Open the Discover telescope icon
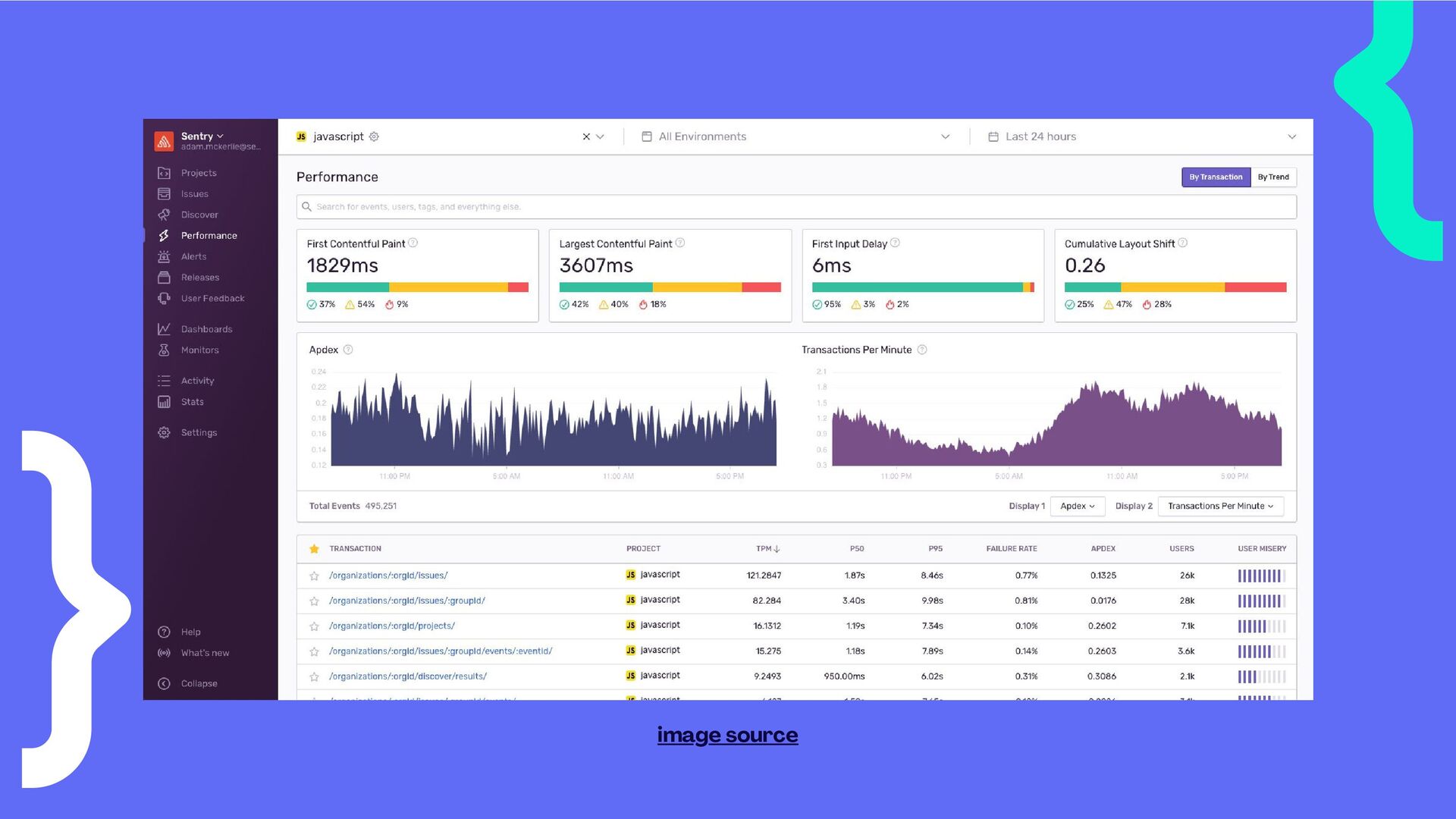 click(x=164, y=215)
